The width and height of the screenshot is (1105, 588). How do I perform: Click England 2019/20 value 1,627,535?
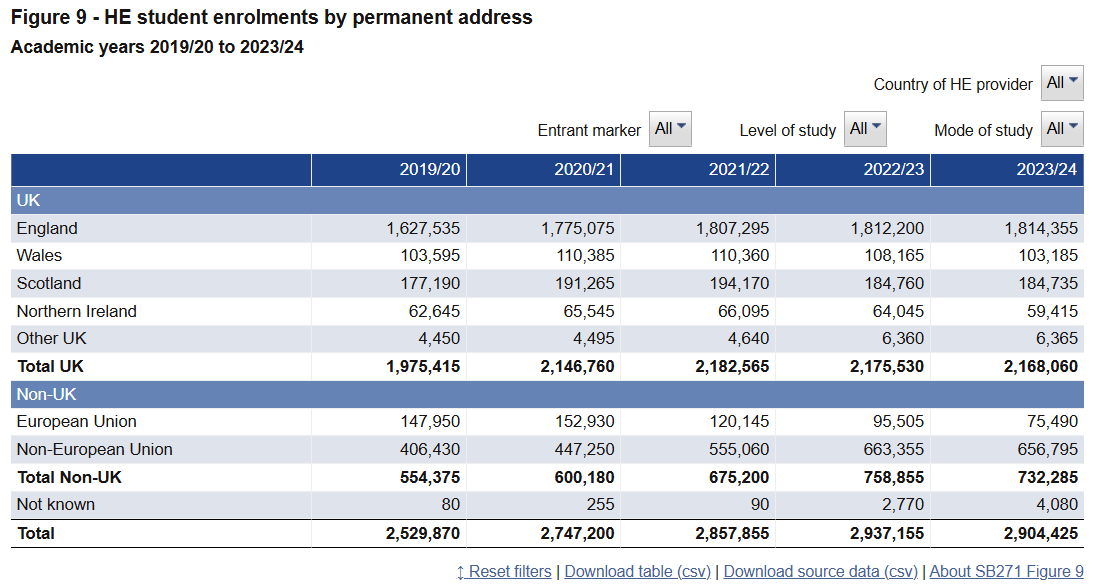point(423,228)
